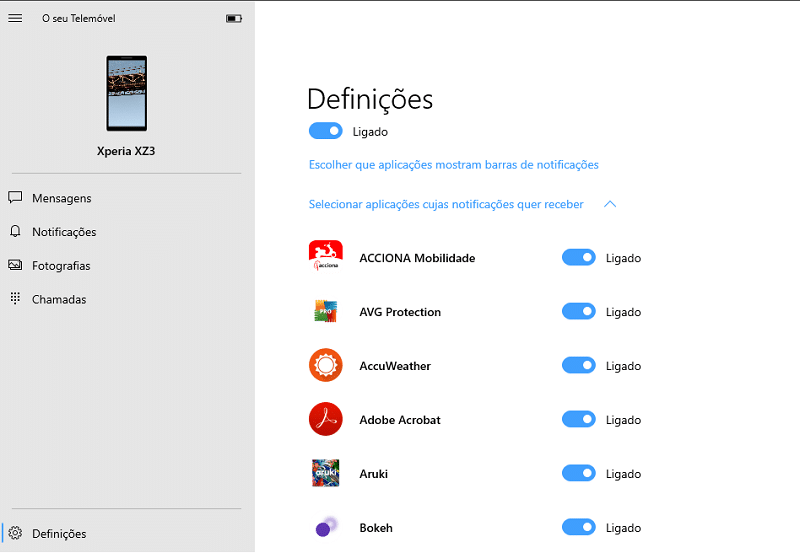Select Definições in the sidebar
800x553 pixels.
(127, 533)
